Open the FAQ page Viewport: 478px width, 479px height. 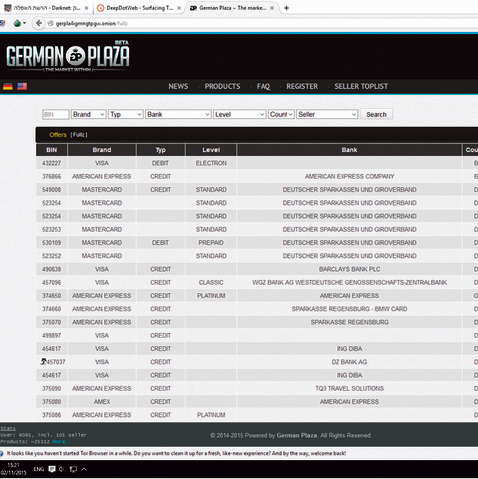(263, 86)
